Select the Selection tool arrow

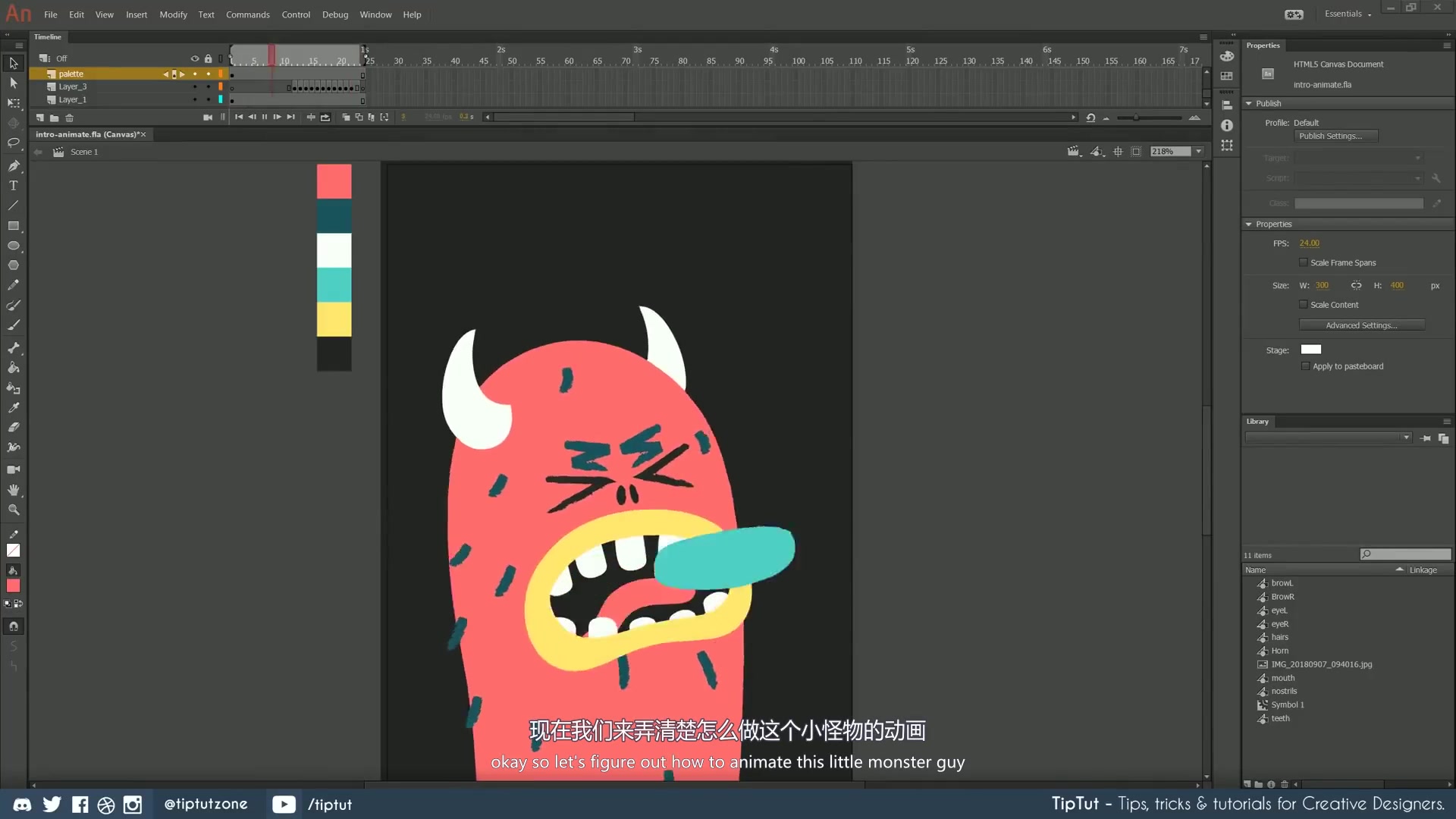click(14, 63)
